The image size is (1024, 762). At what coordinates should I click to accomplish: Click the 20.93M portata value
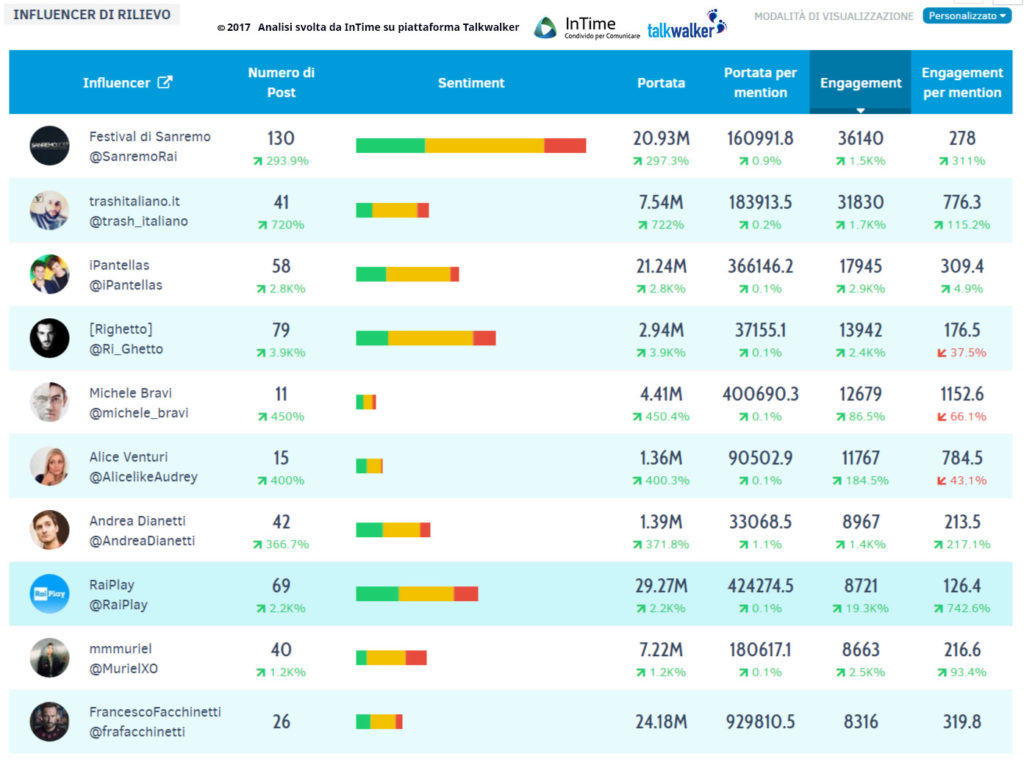point(661,138)
